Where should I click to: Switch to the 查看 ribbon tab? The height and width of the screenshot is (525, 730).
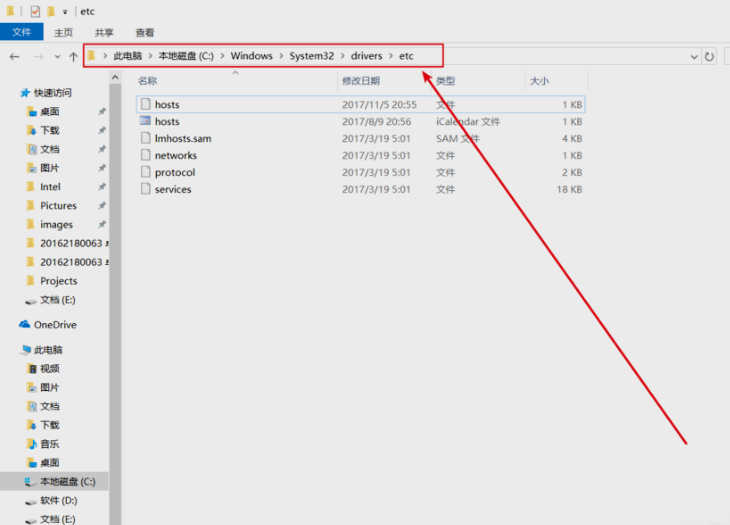click(145, 32)
